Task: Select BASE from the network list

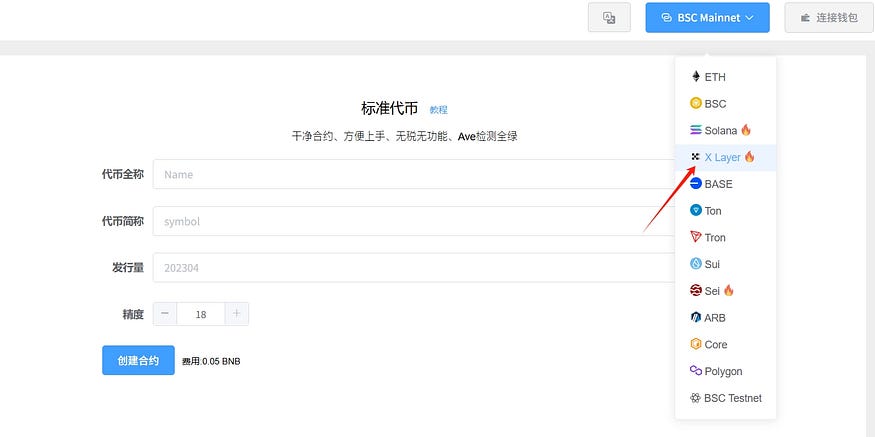Action: 725,184
